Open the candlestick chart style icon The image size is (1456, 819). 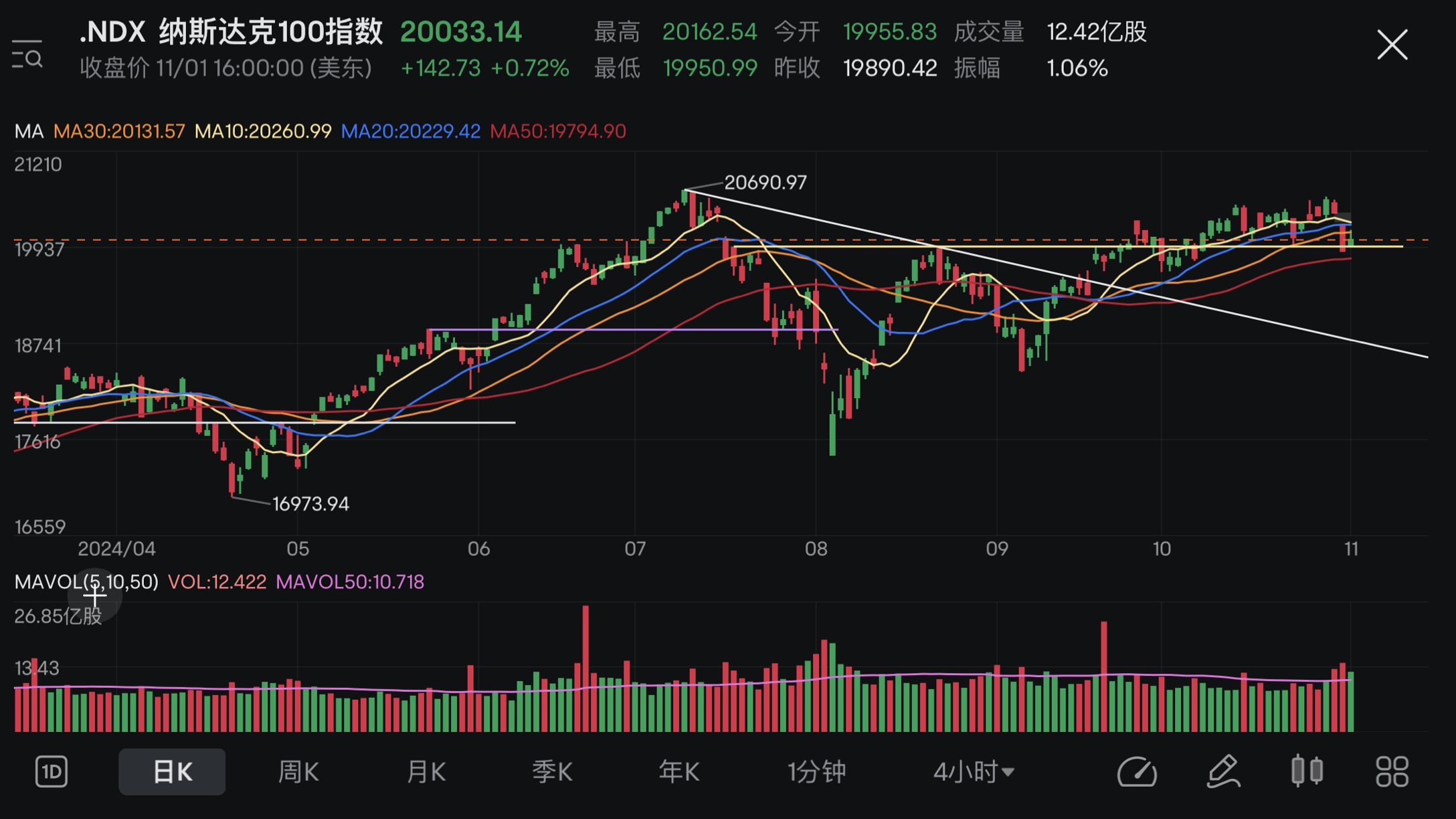pos(1307,771)
